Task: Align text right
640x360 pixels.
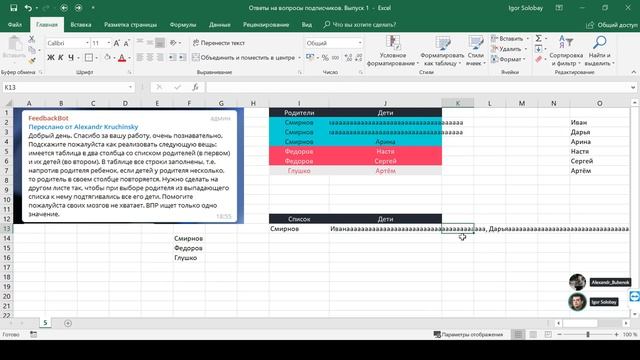Action: pos(160,58)
